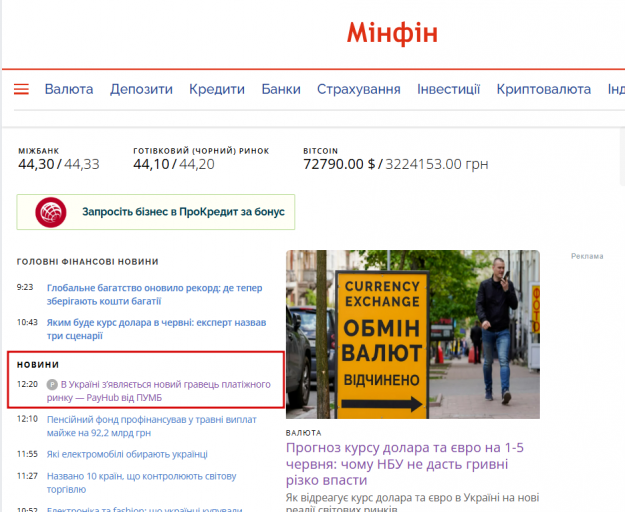Open headline Прогноз курсу долара та євро

click(x=405, y=464)
